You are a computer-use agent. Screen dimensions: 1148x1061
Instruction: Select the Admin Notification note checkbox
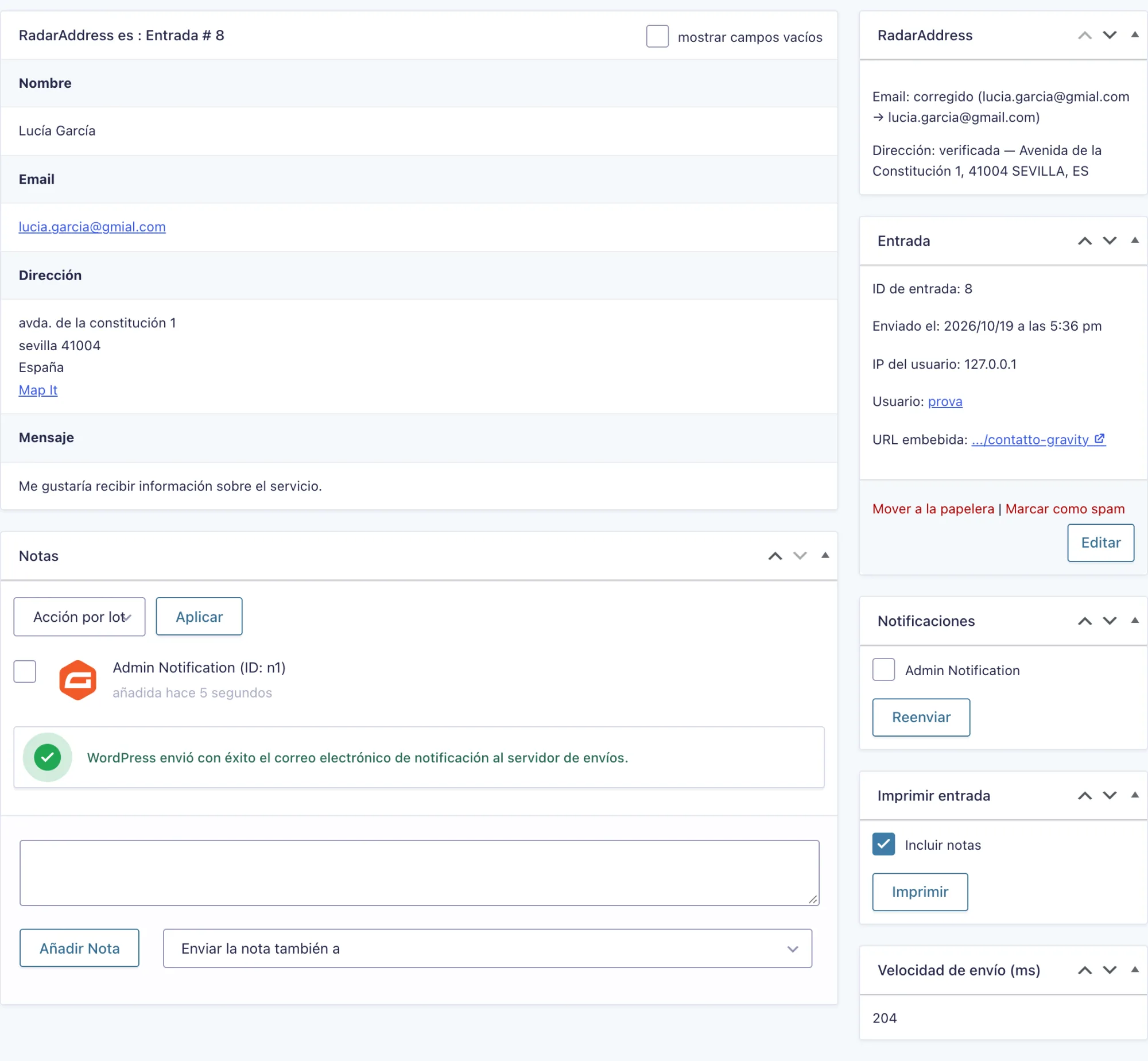(x=25, y=671)
